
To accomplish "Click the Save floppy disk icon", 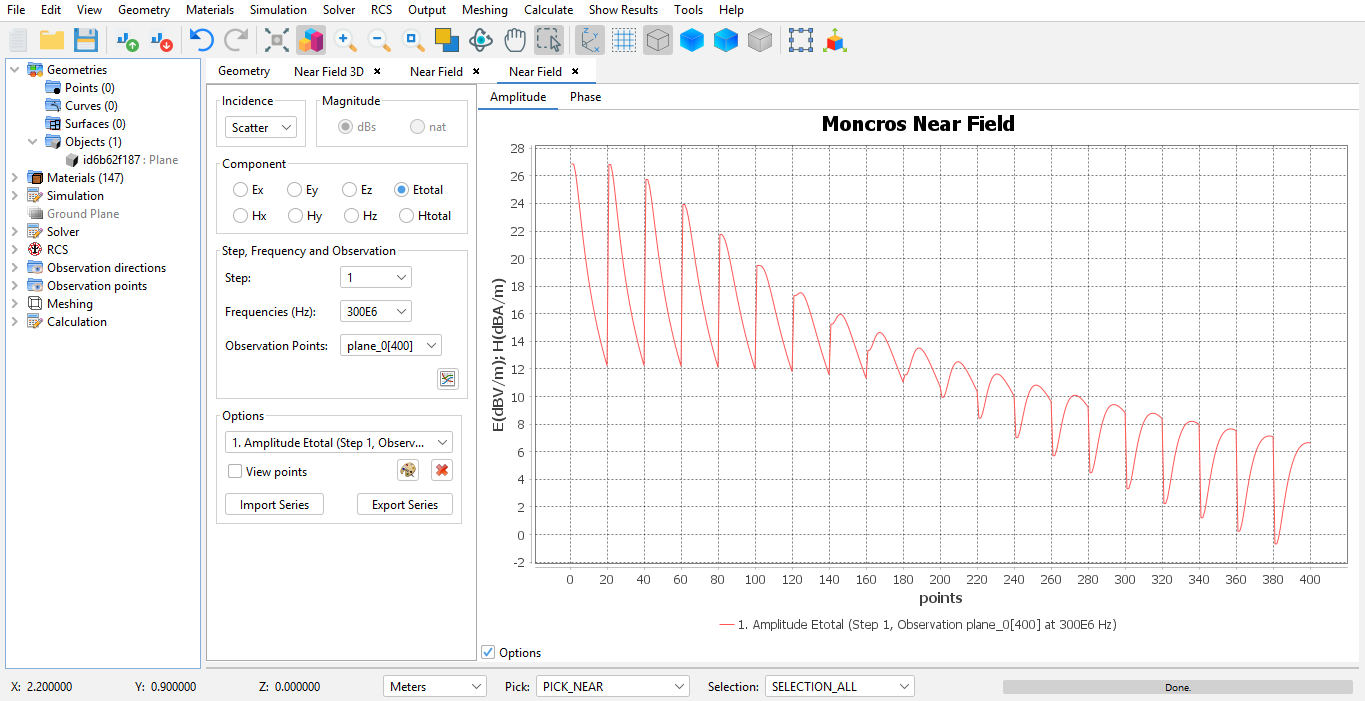I will click(86, 40).
